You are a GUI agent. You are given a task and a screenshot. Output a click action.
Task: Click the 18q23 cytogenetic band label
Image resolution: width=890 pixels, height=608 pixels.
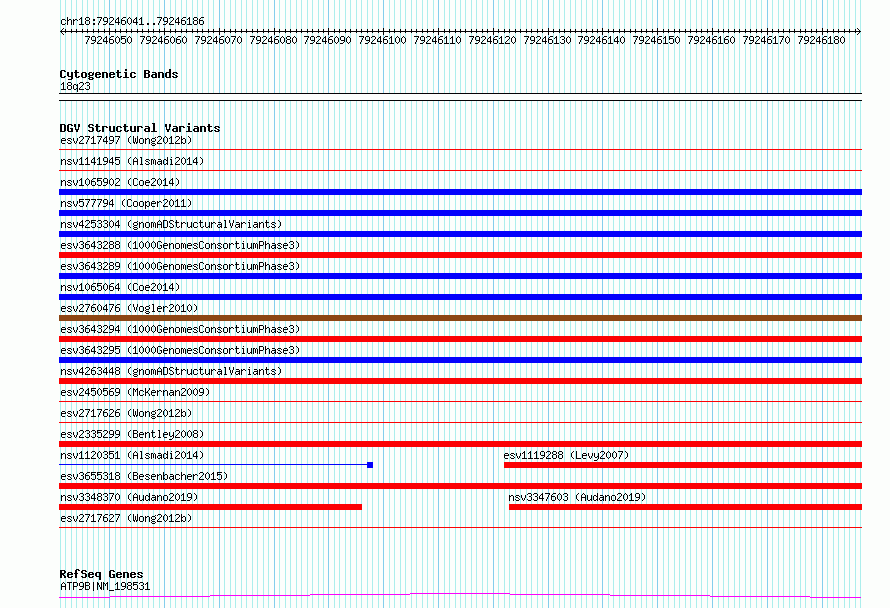pyautogui.click(x=75, y=86)
